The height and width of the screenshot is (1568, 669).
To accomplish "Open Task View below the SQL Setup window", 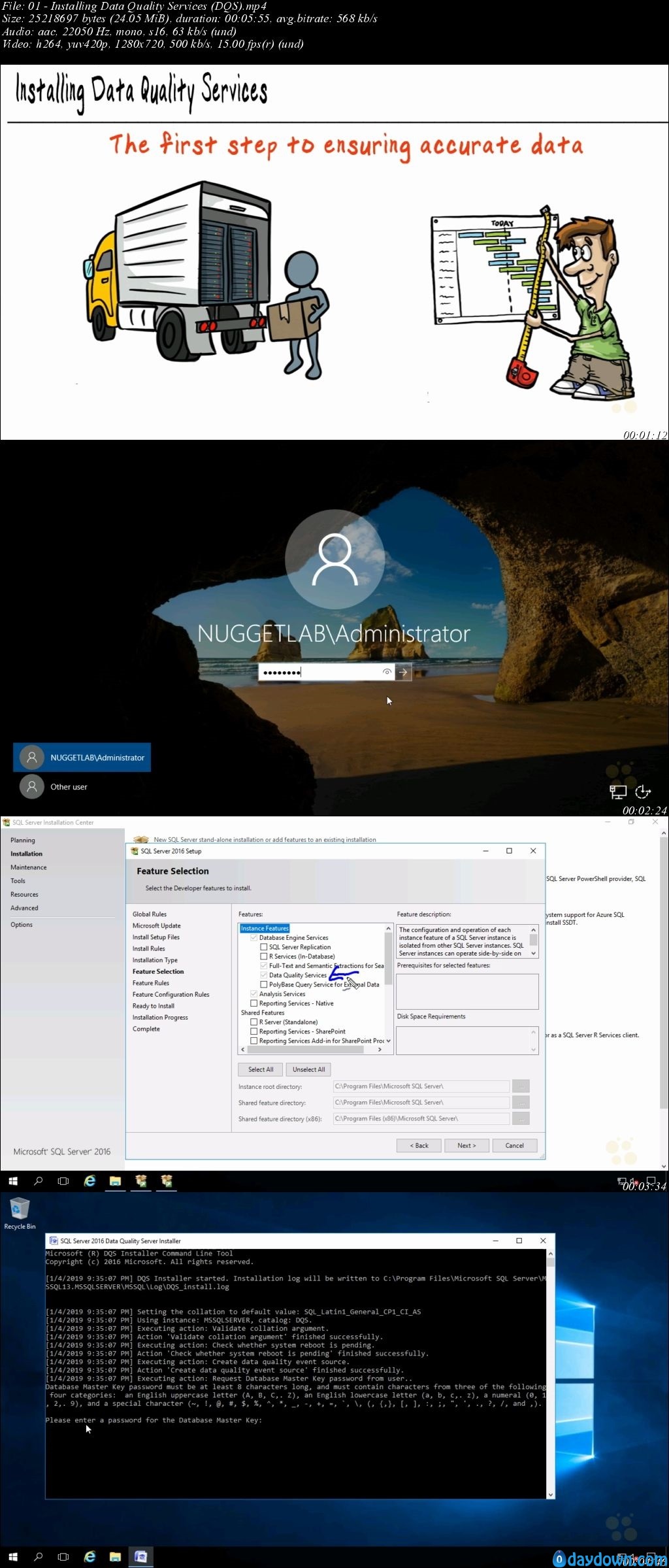I will [63, 1181].
